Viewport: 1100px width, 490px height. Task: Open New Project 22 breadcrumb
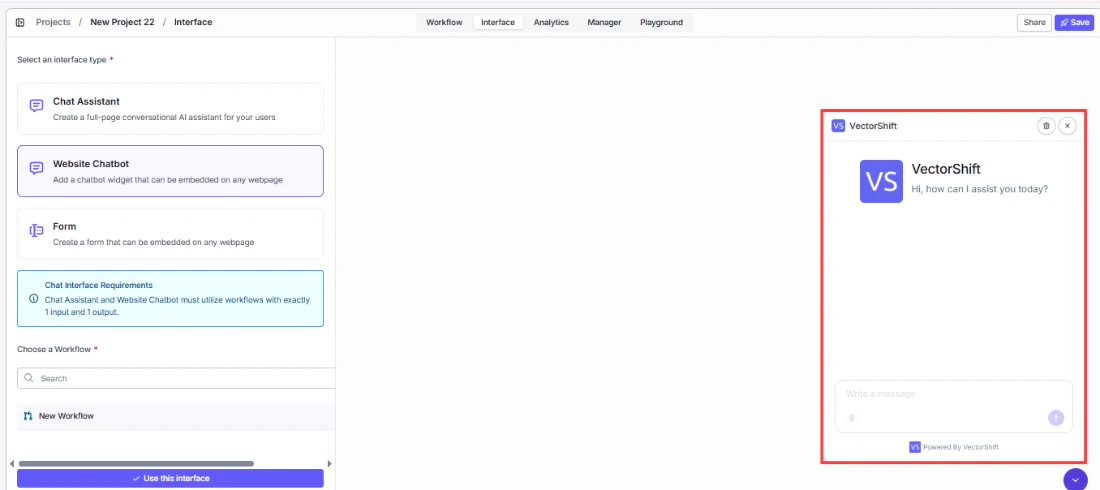click(121, 22)
